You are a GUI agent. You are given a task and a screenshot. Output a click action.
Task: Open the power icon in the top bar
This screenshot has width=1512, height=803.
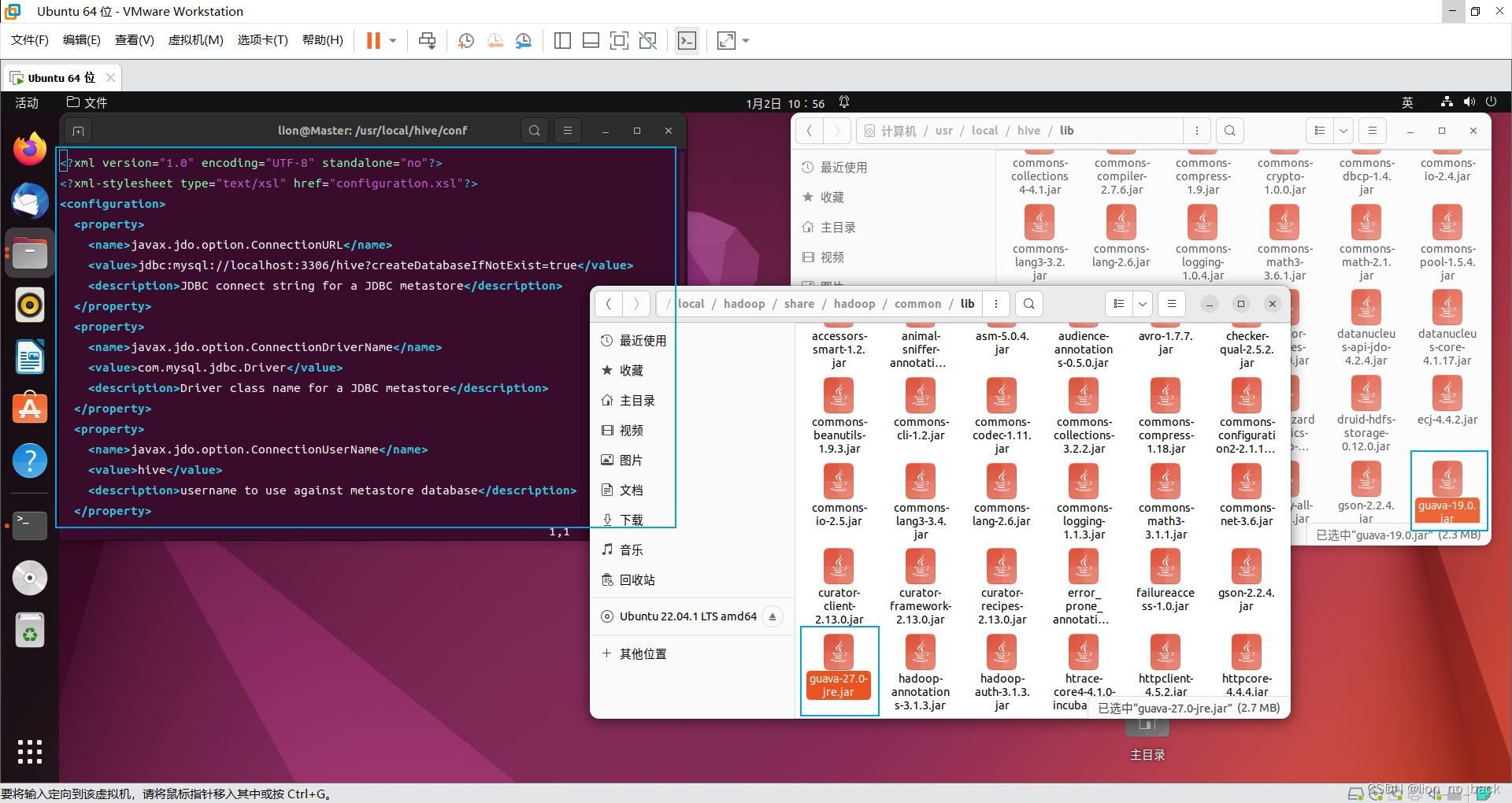click(1491, 102)
